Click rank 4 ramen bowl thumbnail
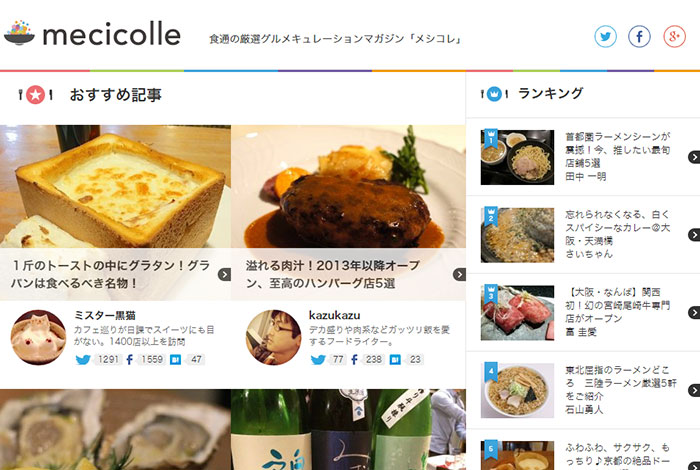The width and height of the screenshot is (700, 470). 517,390
